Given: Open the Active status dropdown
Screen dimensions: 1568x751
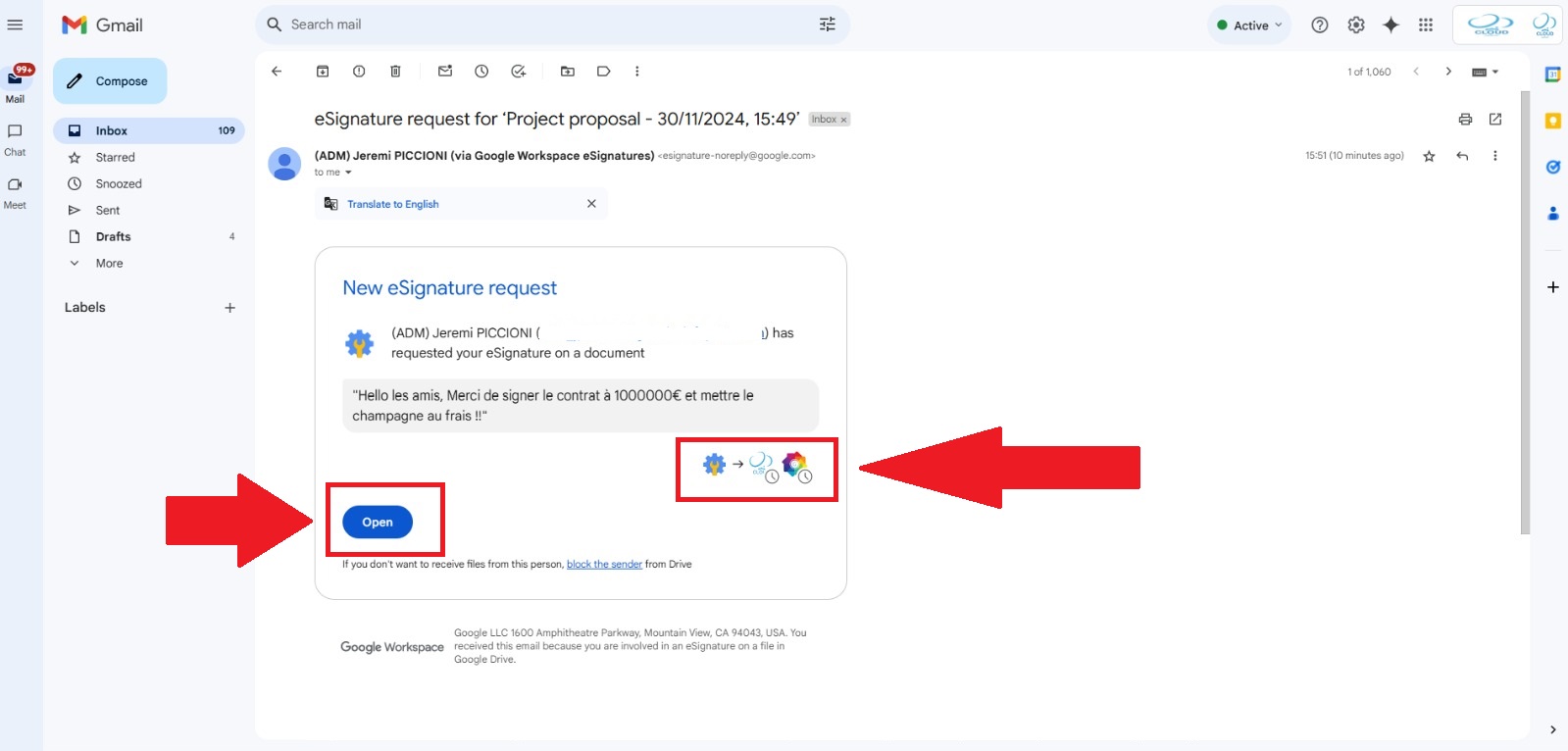Looking at the screenshot, I should [1249, 25].
